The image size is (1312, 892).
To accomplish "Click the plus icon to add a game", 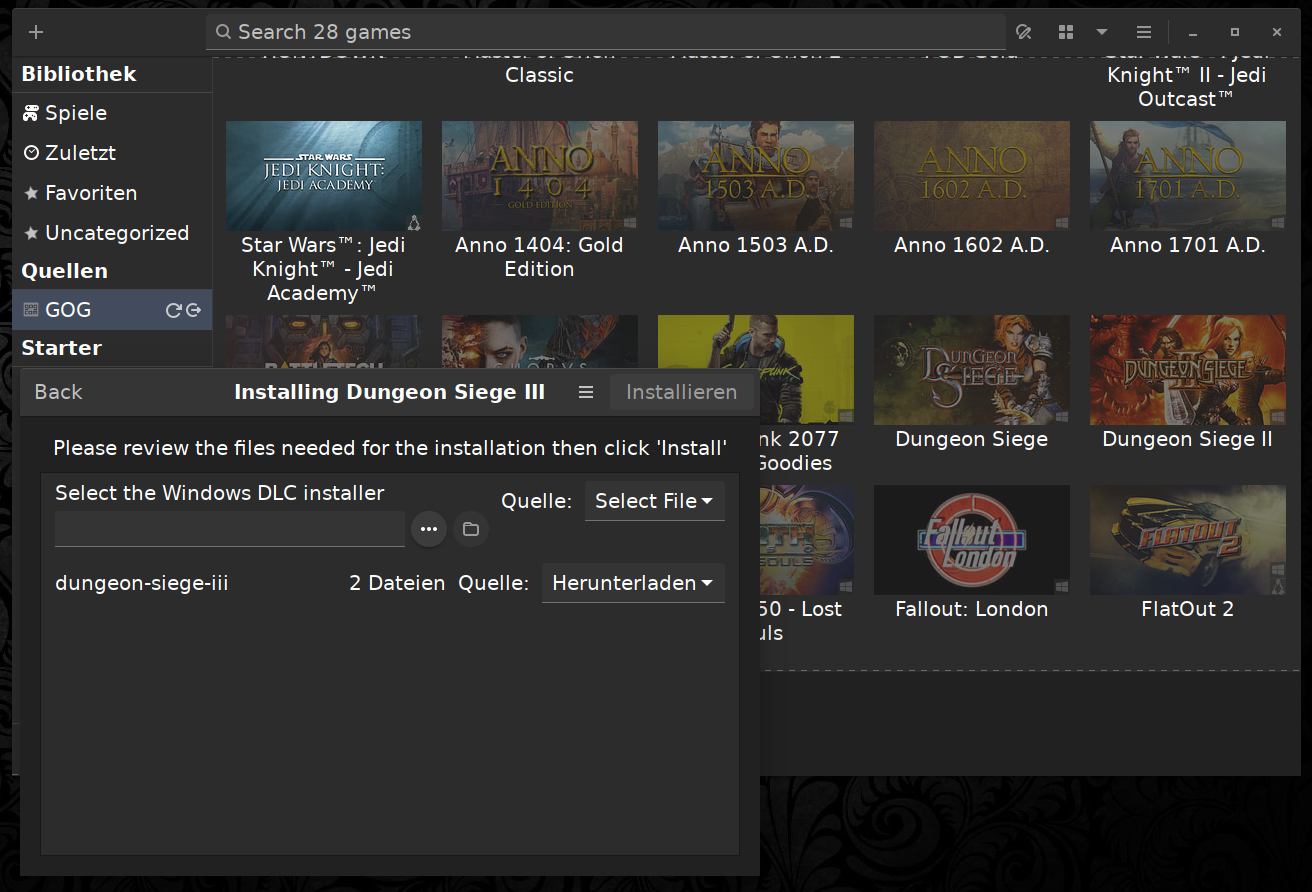I will click(36, 32).
